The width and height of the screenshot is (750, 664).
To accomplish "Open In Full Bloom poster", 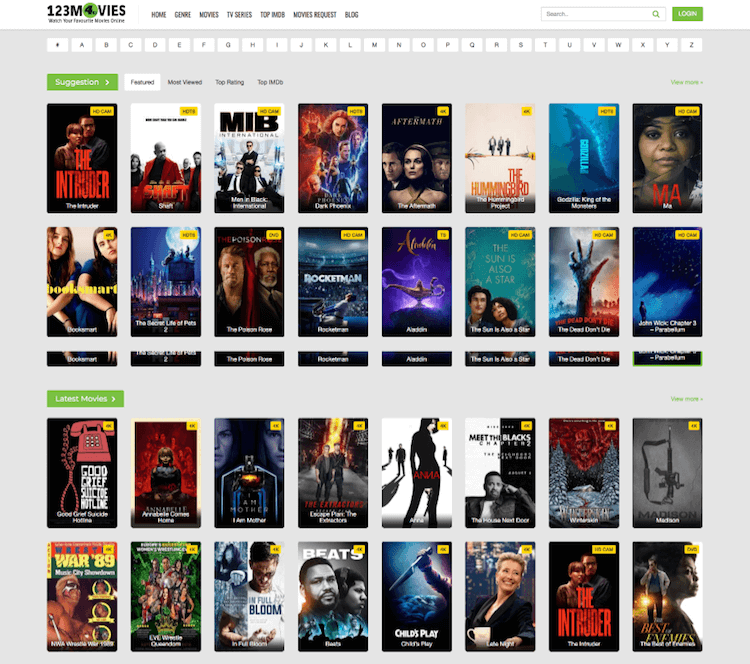I will tap(249, 597).
